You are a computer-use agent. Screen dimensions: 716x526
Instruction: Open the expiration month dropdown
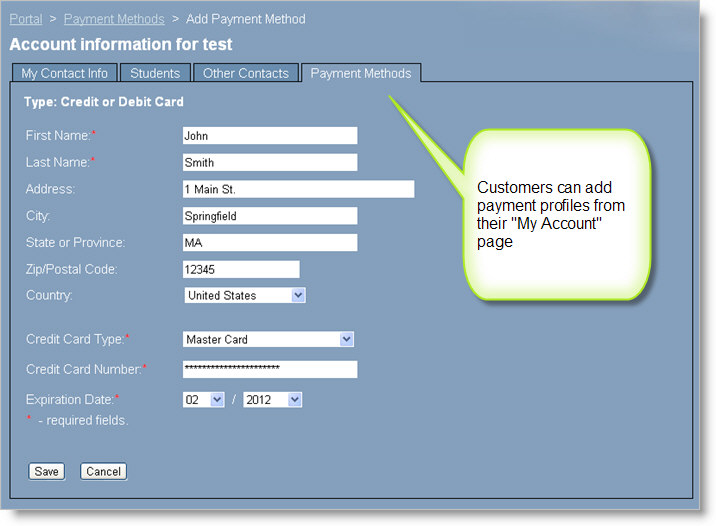204,400
